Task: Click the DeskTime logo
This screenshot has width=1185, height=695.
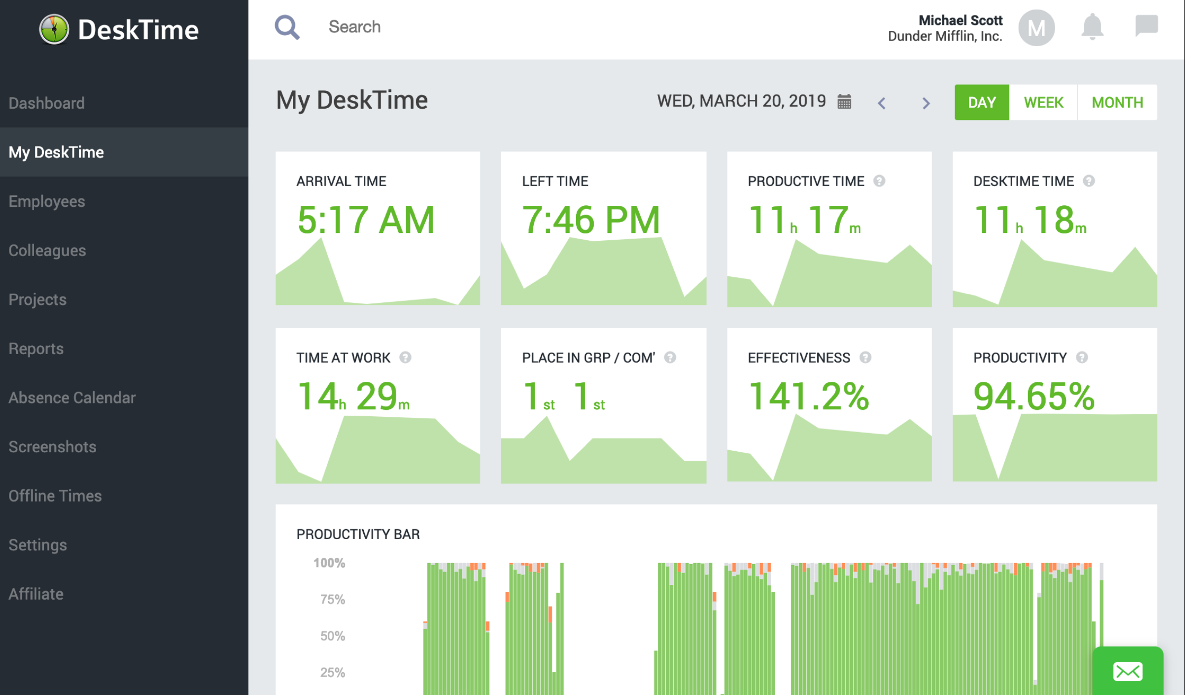Action: click(x=119, y=29)
